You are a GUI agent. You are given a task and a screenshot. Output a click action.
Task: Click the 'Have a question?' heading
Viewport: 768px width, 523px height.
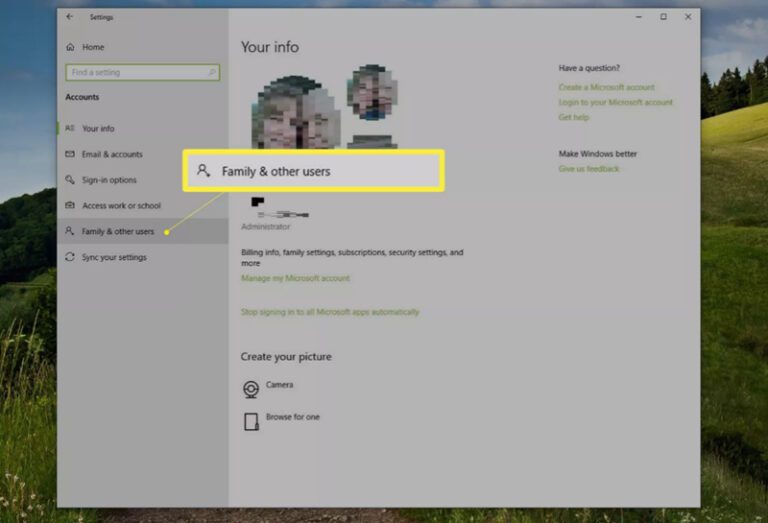(x=589, y=68)
